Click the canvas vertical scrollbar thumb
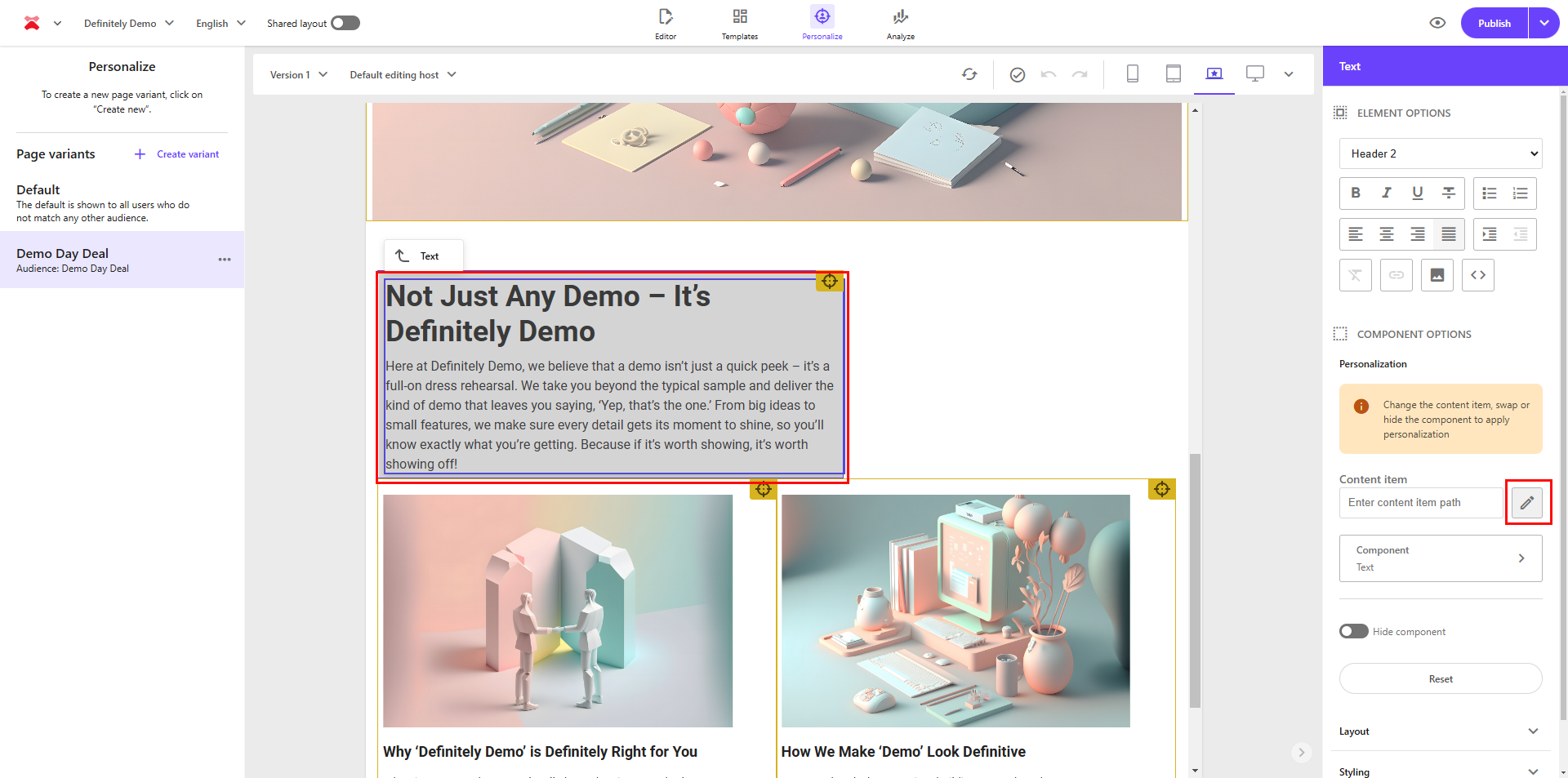The height and width of the screenshot is (778, 1568). point(1196,580)
